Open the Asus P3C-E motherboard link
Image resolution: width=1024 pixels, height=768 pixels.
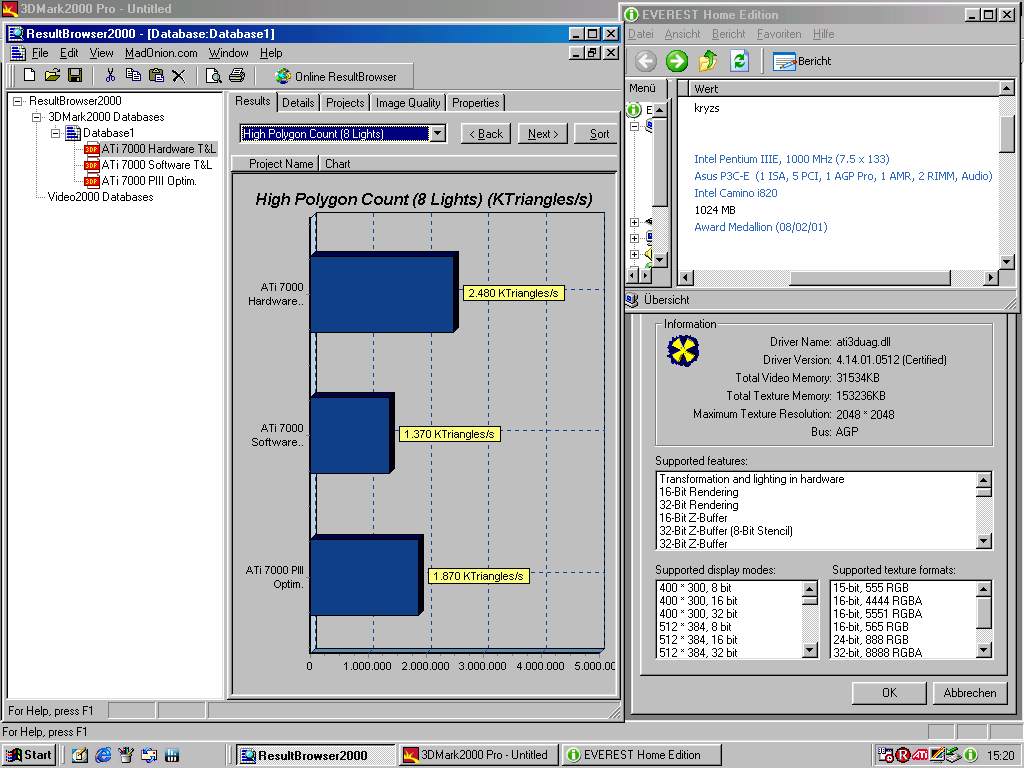[x=843, y=176]
